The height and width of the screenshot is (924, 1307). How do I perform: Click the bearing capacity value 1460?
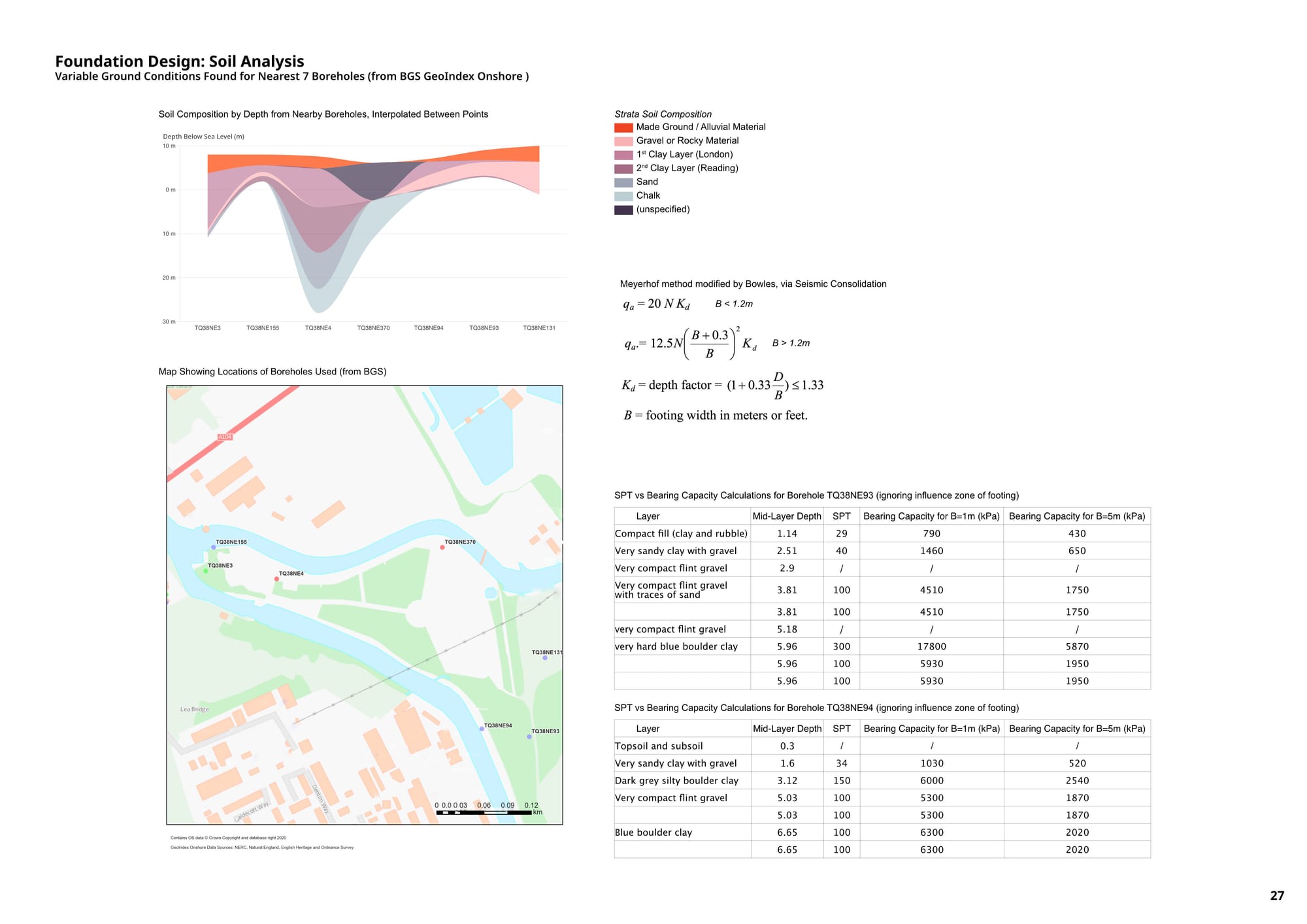[931, 551]
